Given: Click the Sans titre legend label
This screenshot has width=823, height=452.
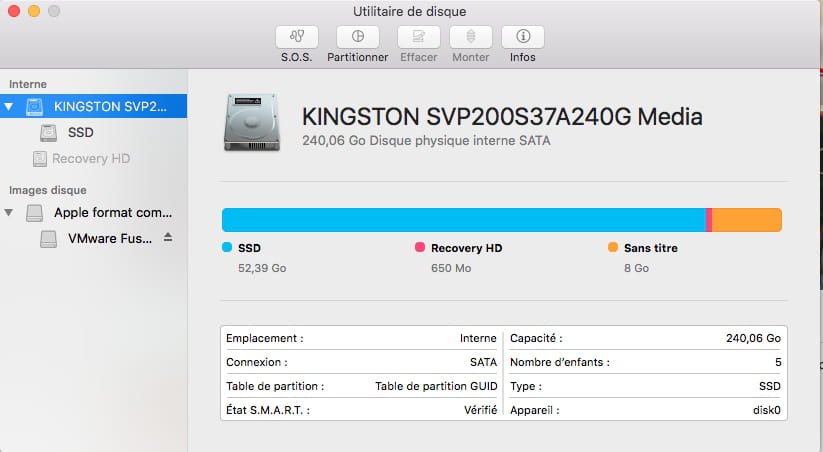Looking at the screenshot, I should [651, 248].
